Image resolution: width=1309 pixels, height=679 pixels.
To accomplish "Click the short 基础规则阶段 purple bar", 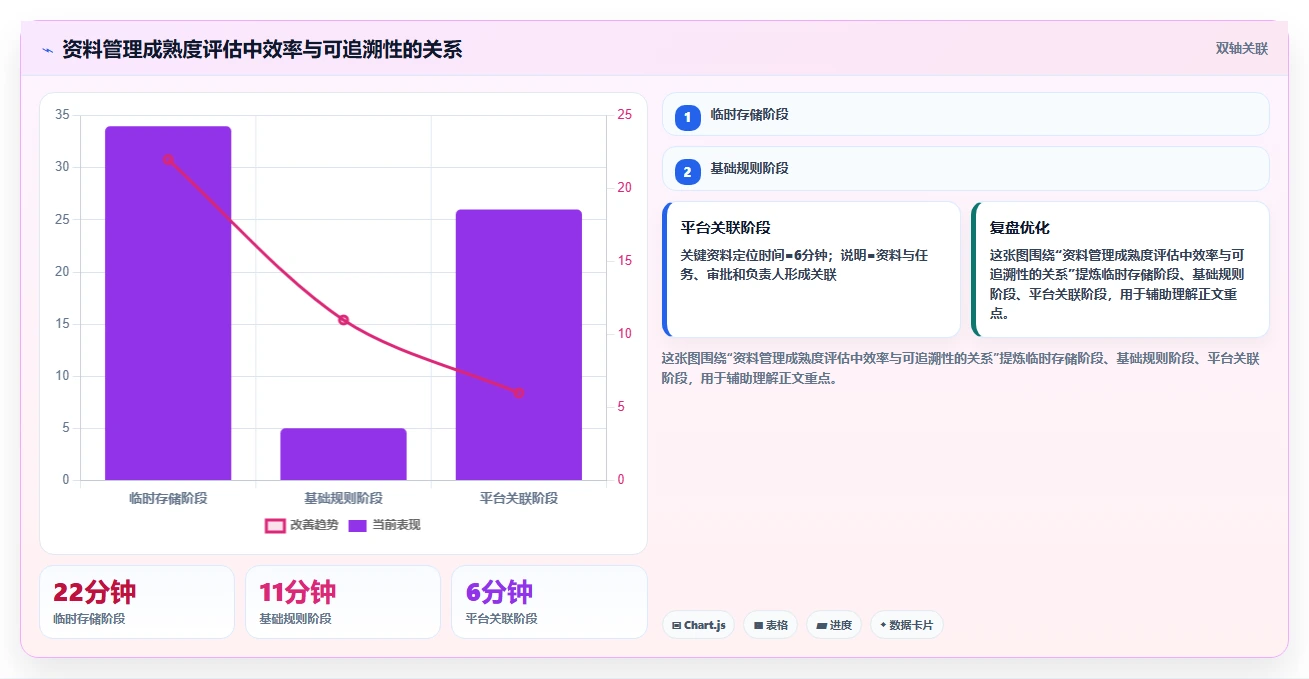I will point(343,454).
